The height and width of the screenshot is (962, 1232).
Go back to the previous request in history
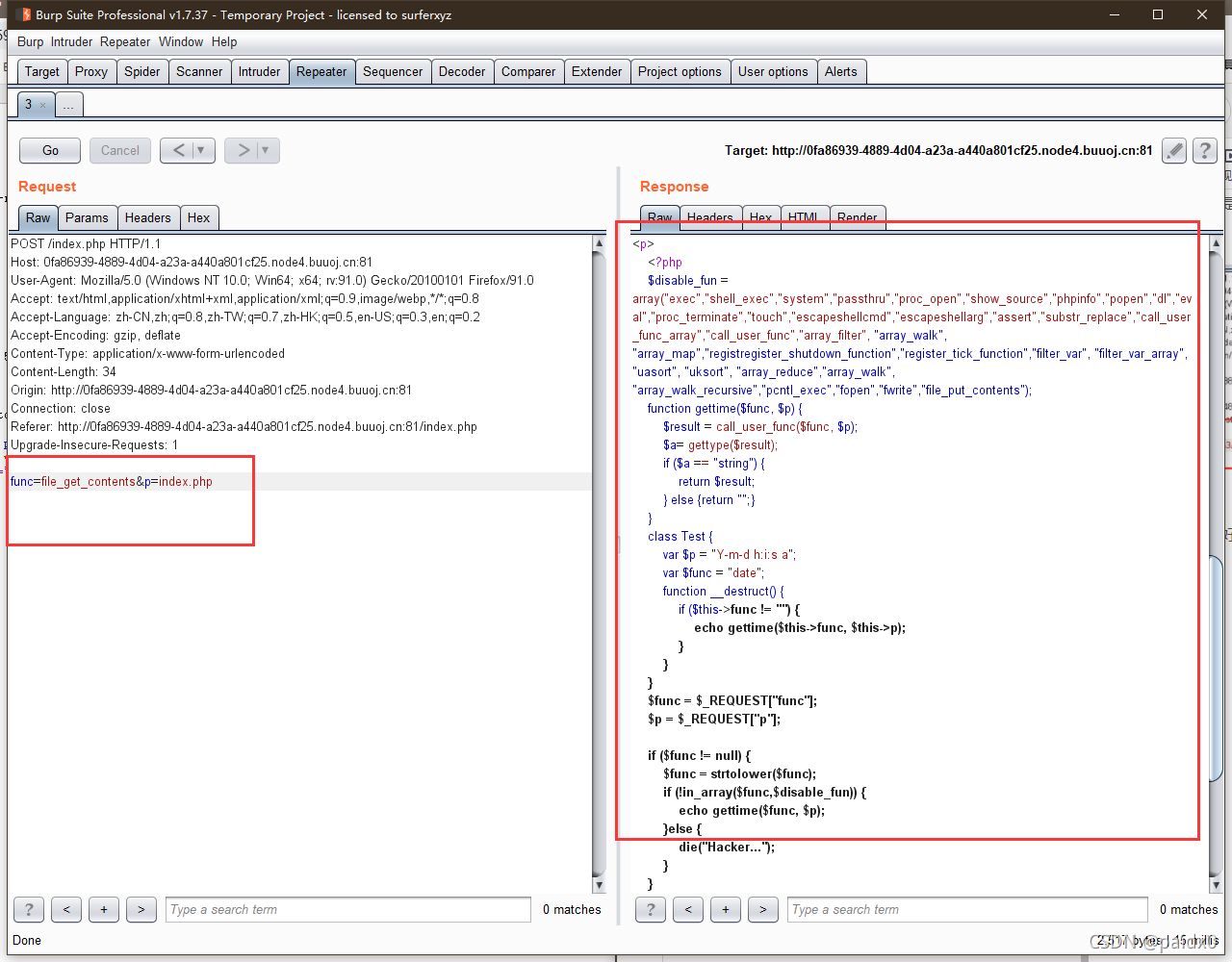pos(178,150)
